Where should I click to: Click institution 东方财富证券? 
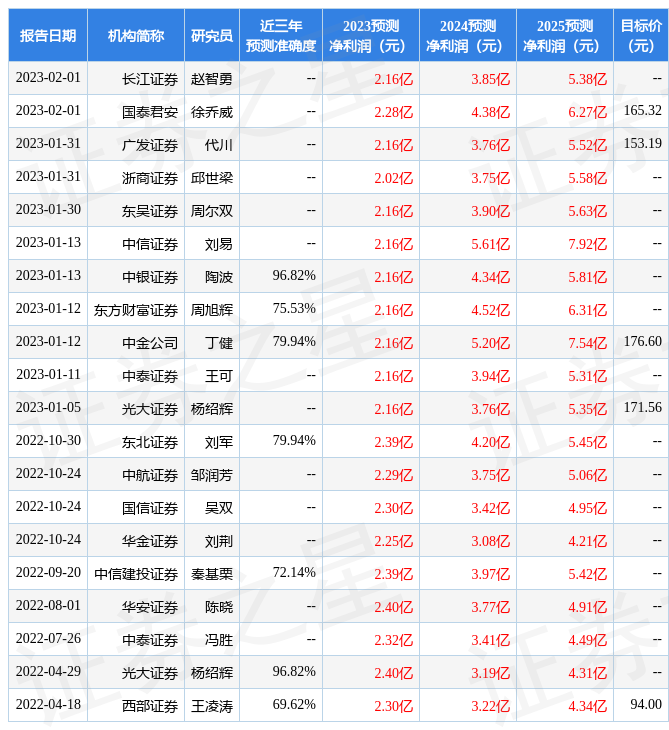click(136, 311)
